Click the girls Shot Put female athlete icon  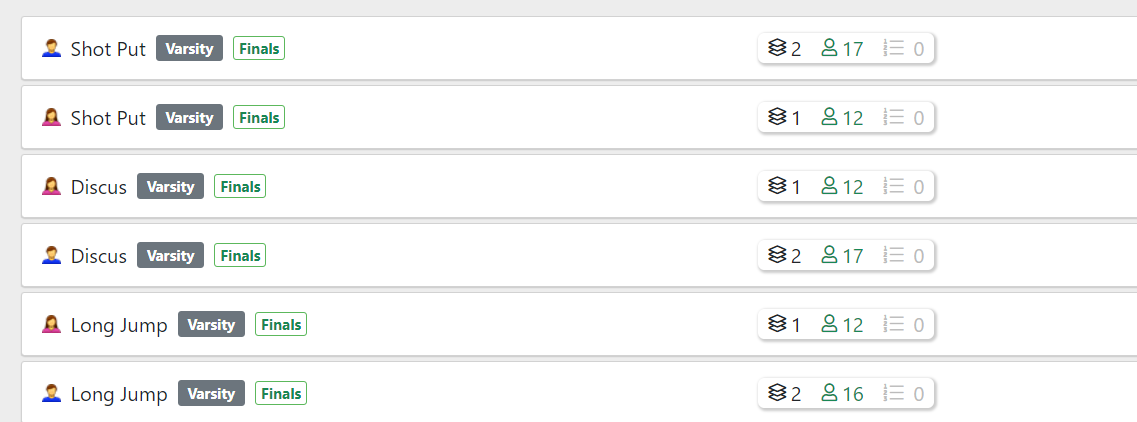pos(51,117)
